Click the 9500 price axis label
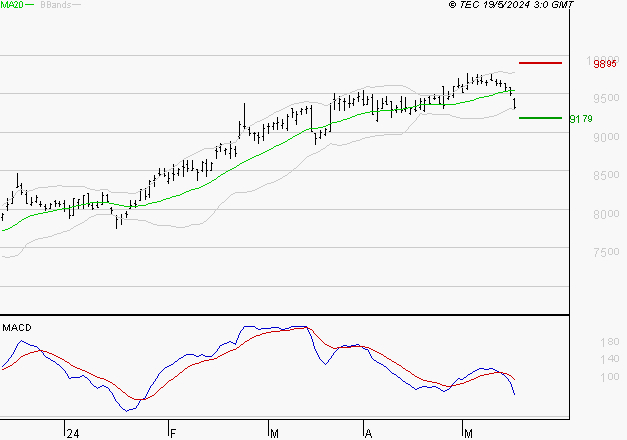The width and height of the screenshot is (627, 440). (606, 98)
